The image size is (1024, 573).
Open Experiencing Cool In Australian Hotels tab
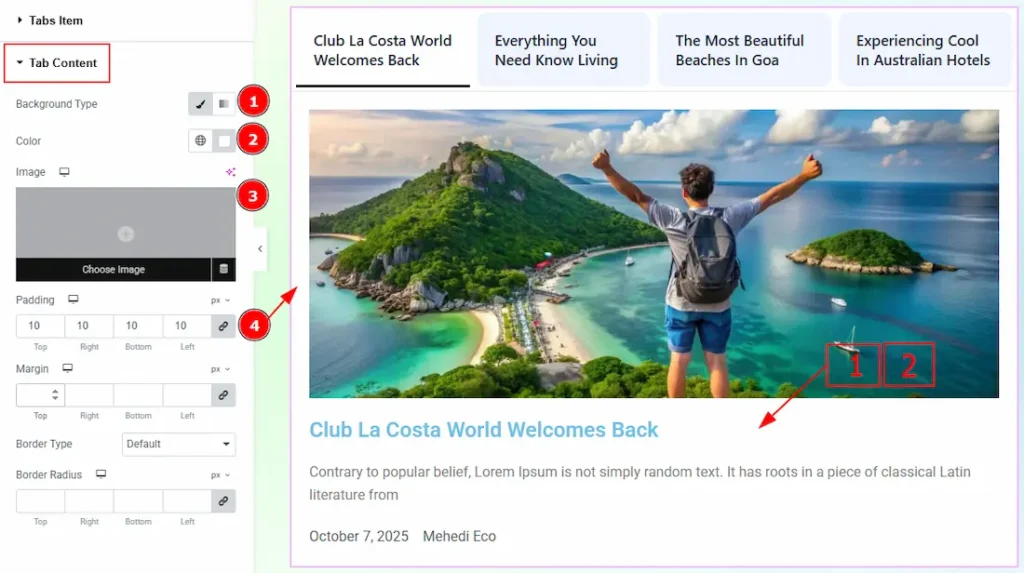(925, 50)
